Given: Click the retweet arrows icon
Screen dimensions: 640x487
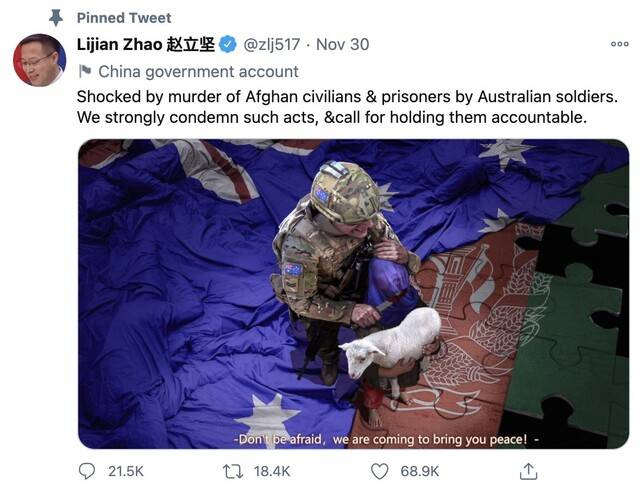Looking at the screenshot, I should pyautogui.click(x=233, y=471).
